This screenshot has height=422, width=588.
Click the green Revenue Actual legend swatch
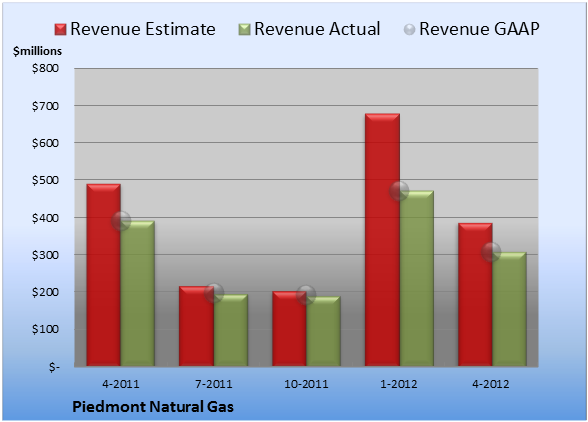point(244,30)
